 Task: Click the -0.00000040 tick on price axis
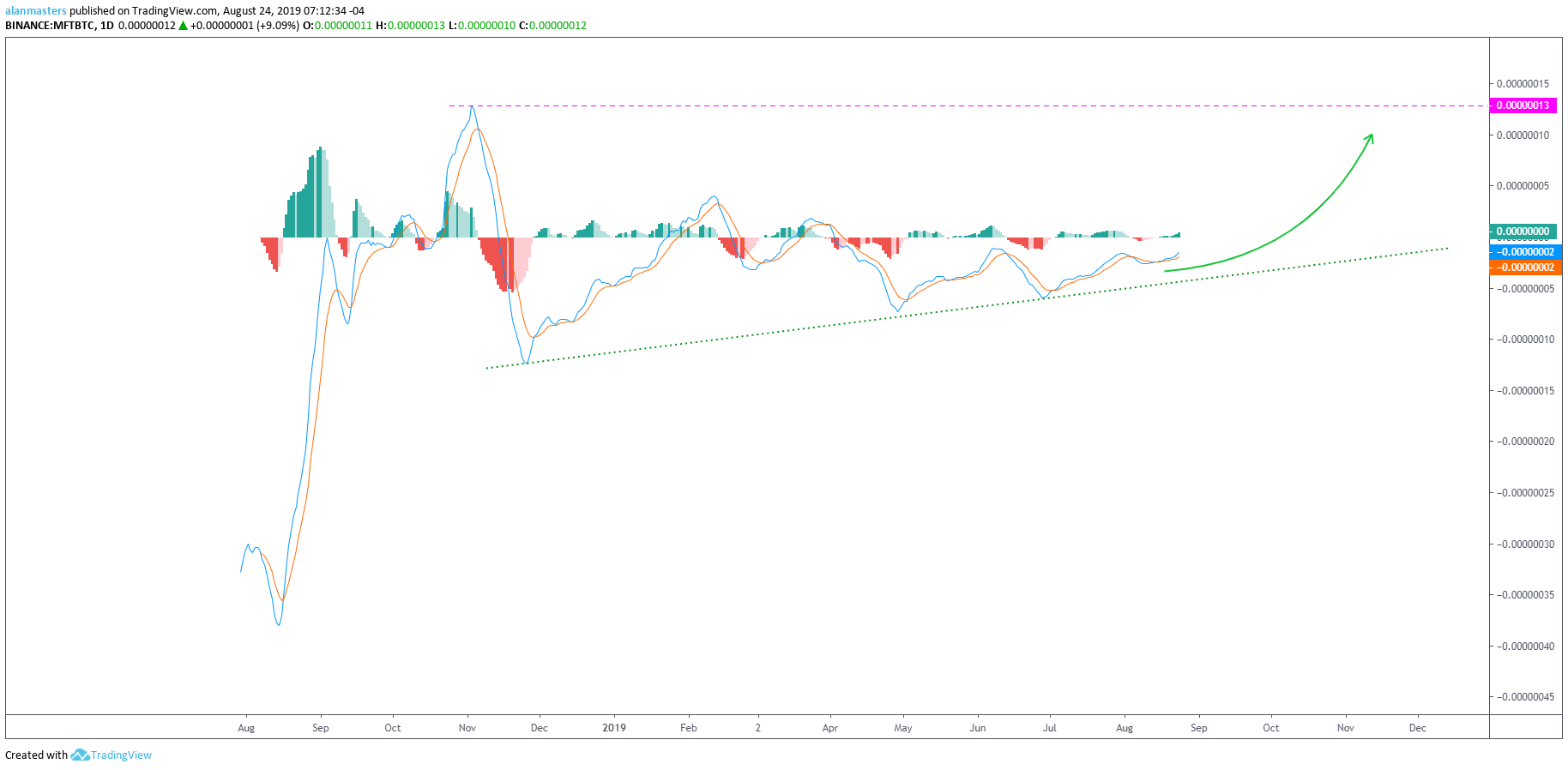(x=1525, y=647)
